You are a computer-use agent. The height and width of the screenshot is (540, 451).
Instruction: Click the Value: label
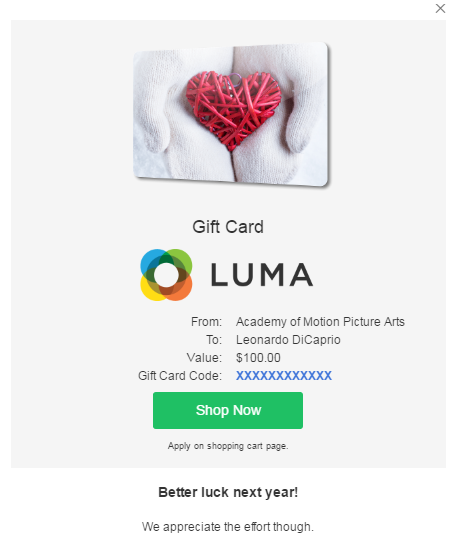(x=204, y=357)
